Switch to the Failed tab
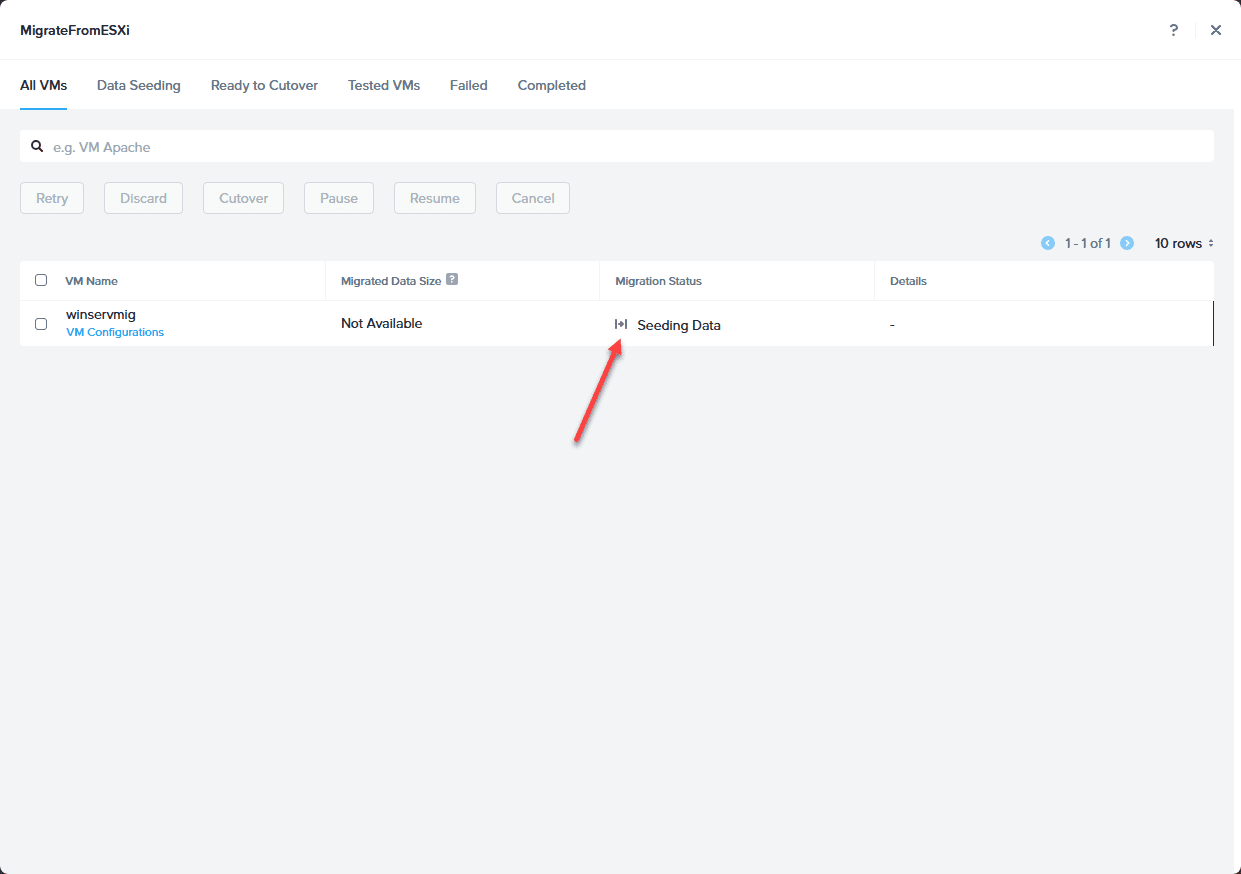The image size is (1241, 874). [469, 85]
